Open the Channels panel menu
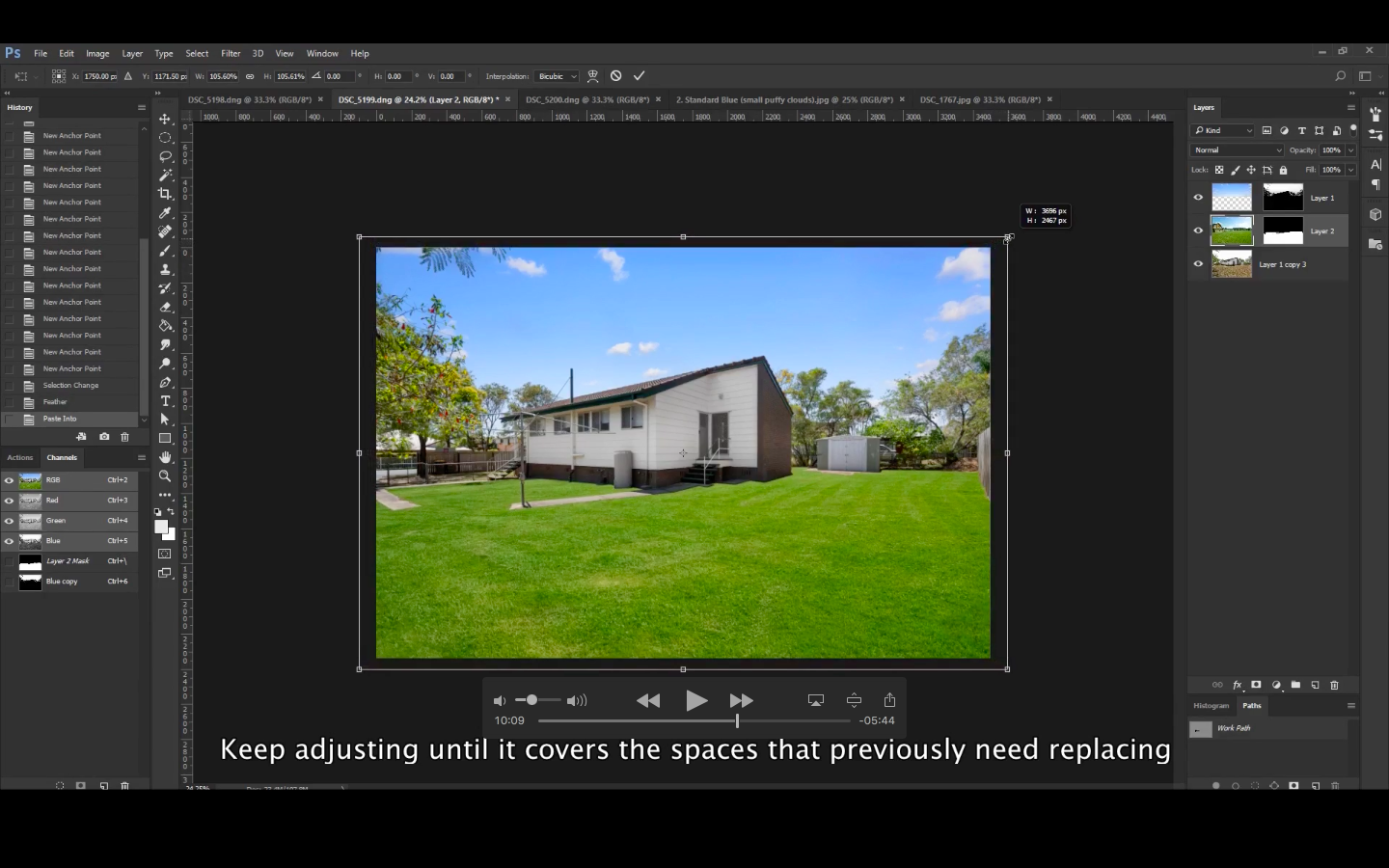Viewport: 1389px width, 868px height. point(141,457)
